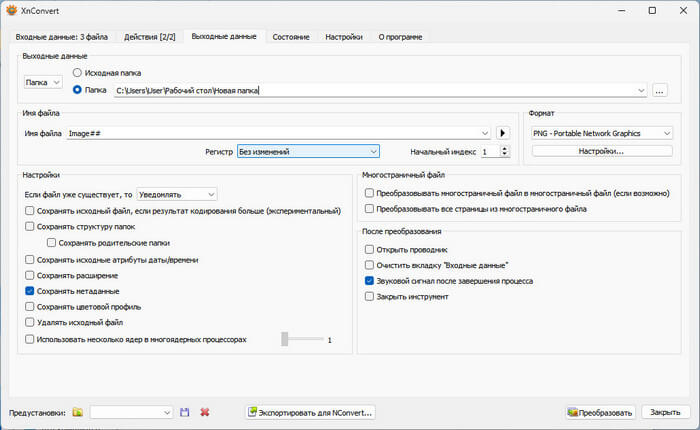
Task: Click the filename pattern arrow button
Action: point(503,132)
